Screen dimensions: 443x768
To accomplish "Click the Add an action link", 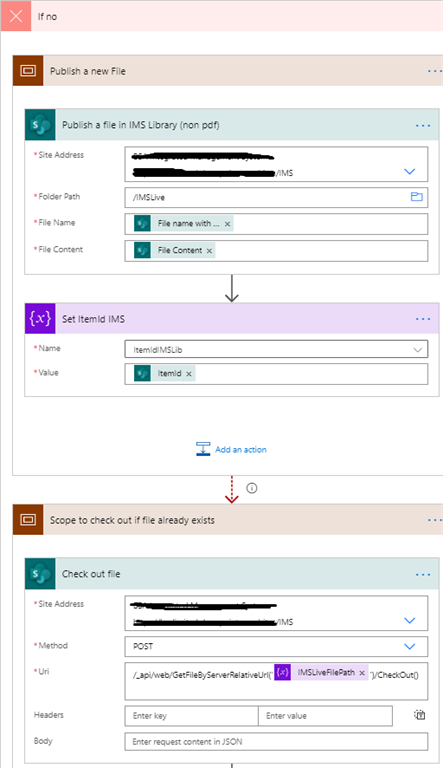I will pos(241,450).
